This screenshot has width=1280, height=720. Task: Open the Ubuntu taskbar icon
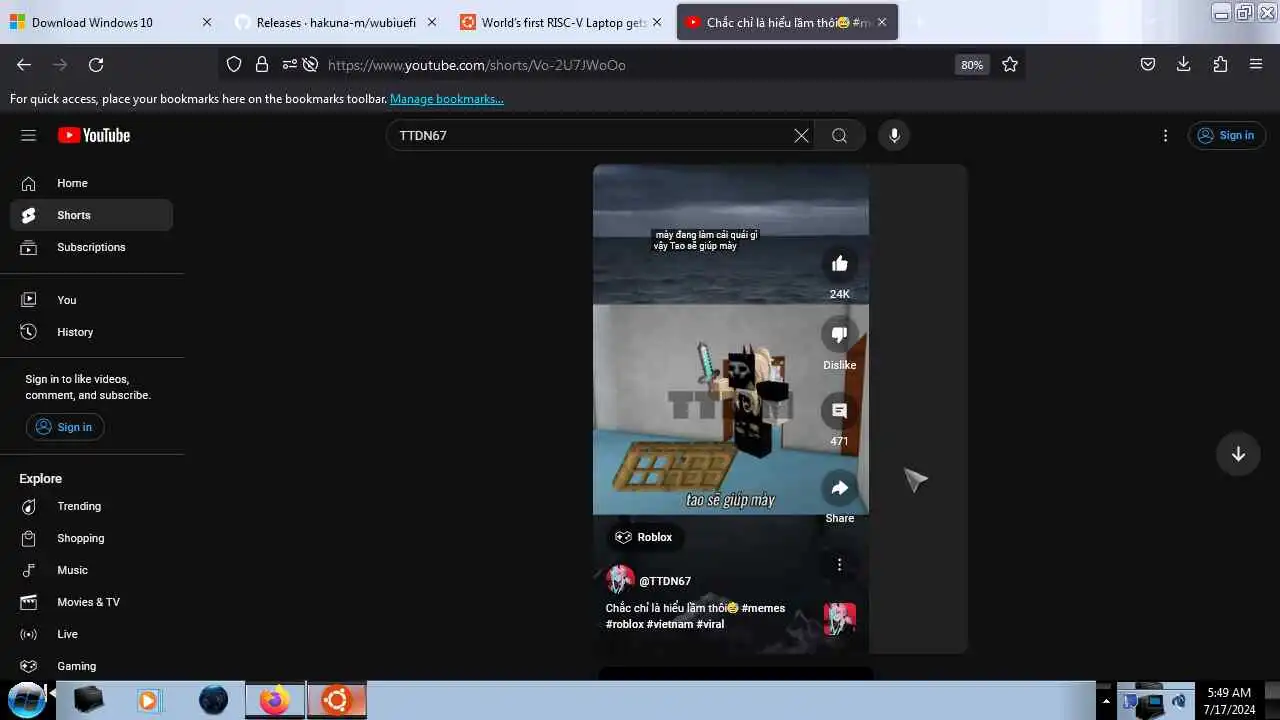pyautogui.click(x=337, y=700)
